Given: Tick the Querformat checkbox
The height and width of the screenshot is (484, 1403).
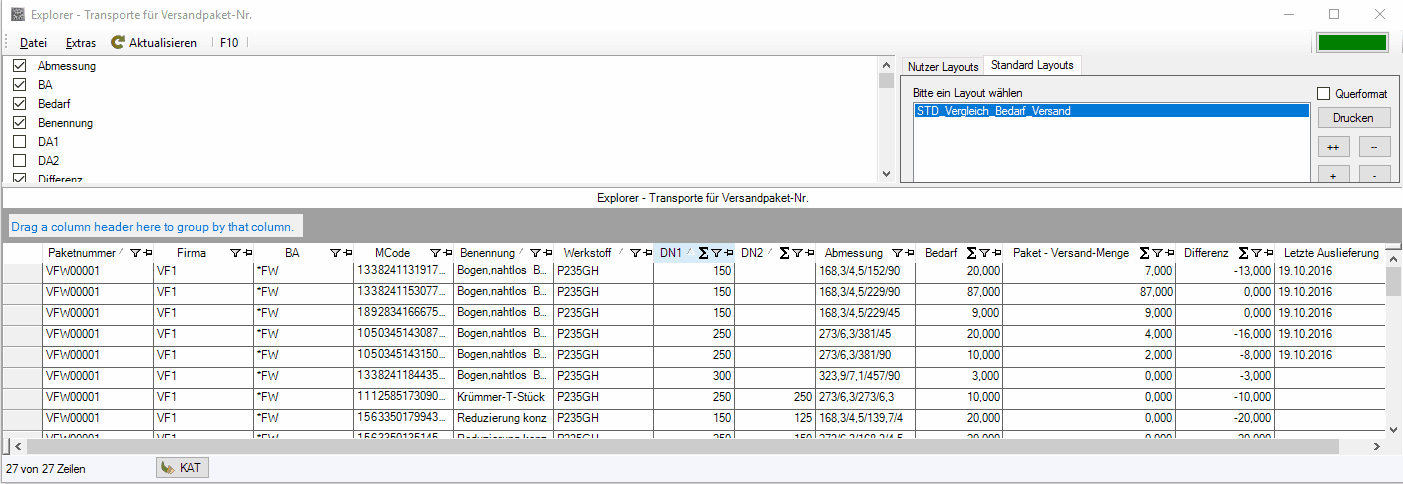Looking at the screenshot, I should [1324, 93].
